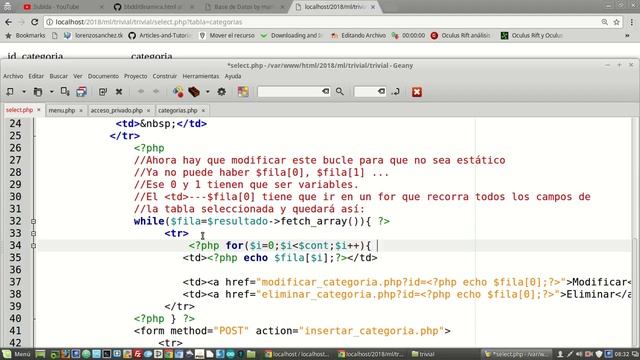The height and width of the screenshot is (360, 640).
Task: Open the Documento menu
Action: (103, 76)
